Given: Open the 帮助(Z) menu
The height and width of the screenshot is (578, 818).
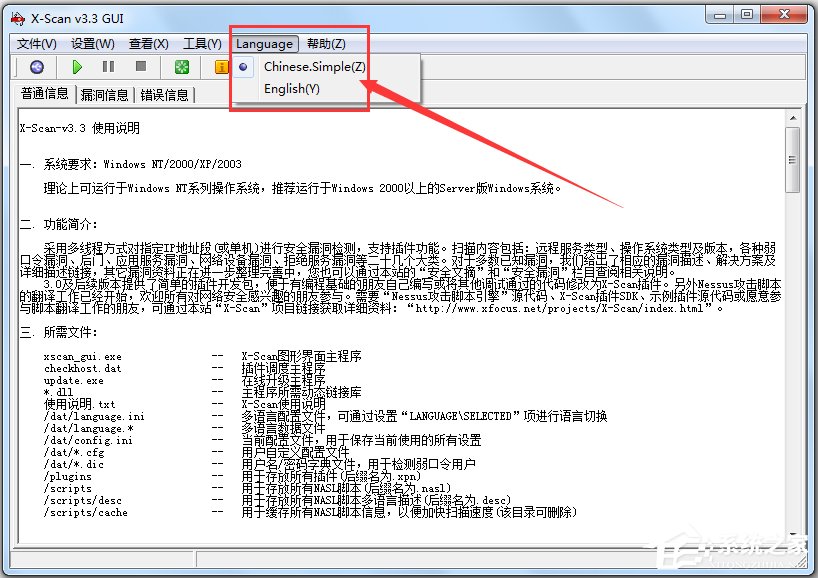Looking at the screenshot, I should click(x=325, y=43).
